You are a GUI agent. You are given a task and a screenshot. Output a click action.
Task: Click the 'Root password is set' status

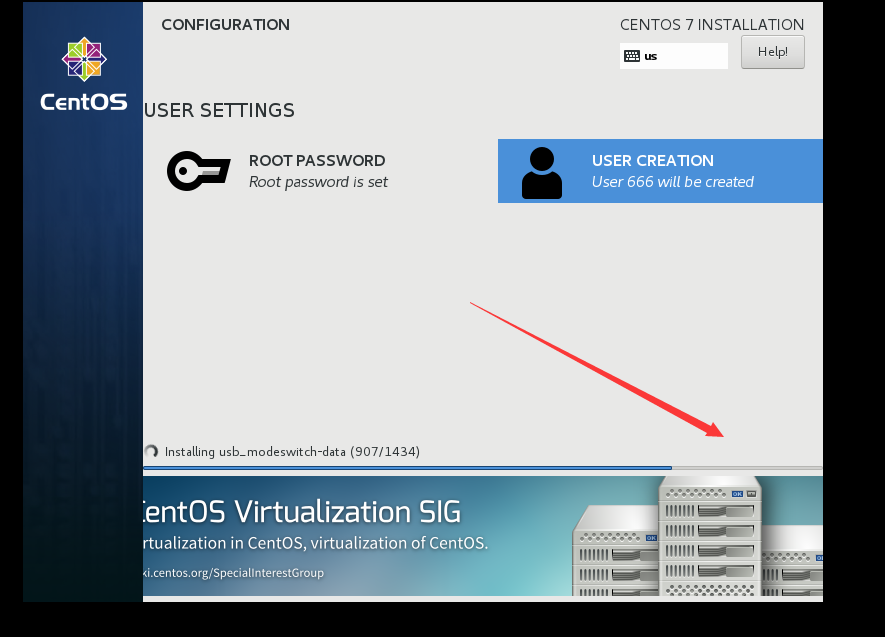pyautogui.click(x=318, y=182)
